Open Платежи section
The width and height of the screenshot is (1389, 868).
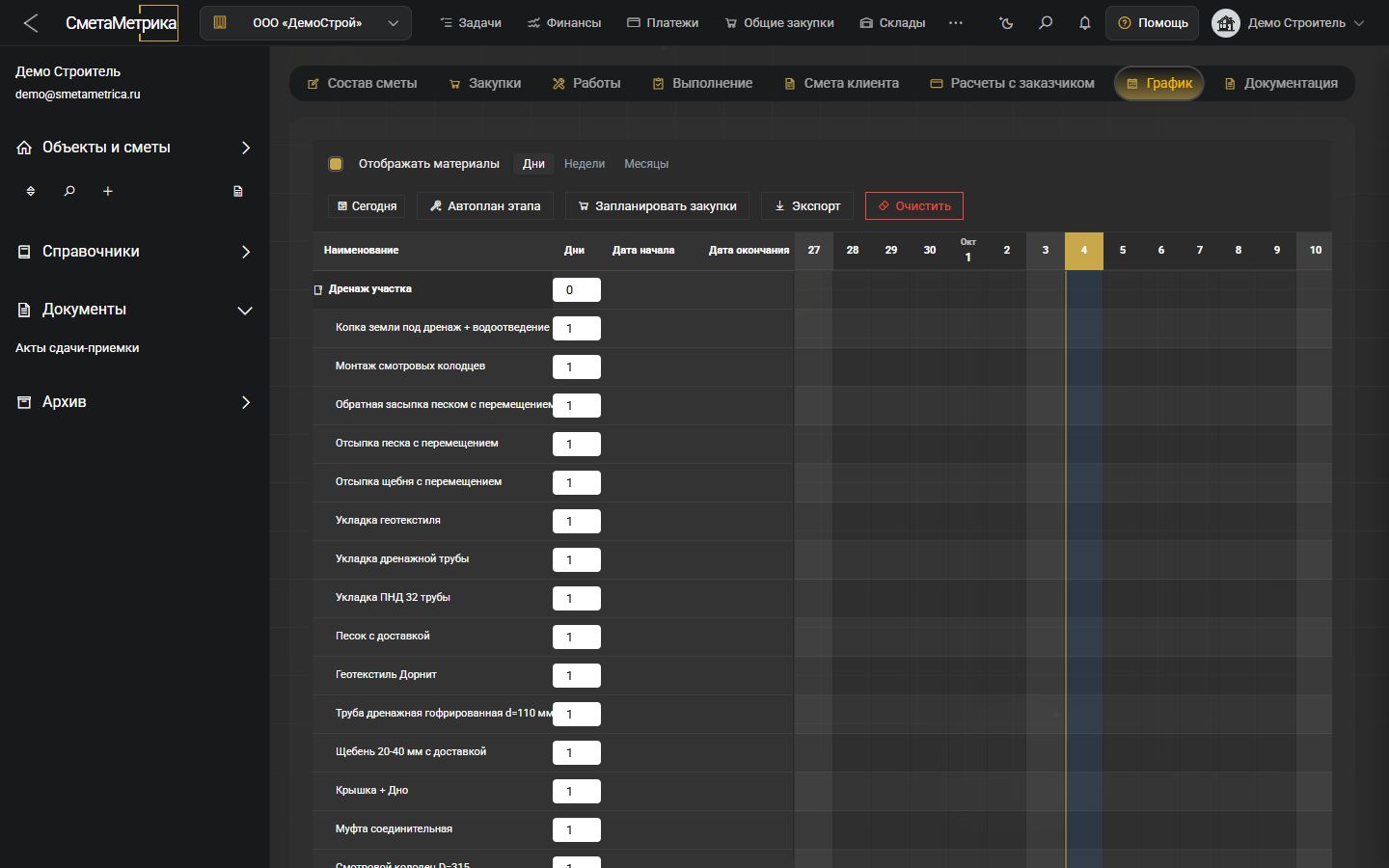click(663, 23)
